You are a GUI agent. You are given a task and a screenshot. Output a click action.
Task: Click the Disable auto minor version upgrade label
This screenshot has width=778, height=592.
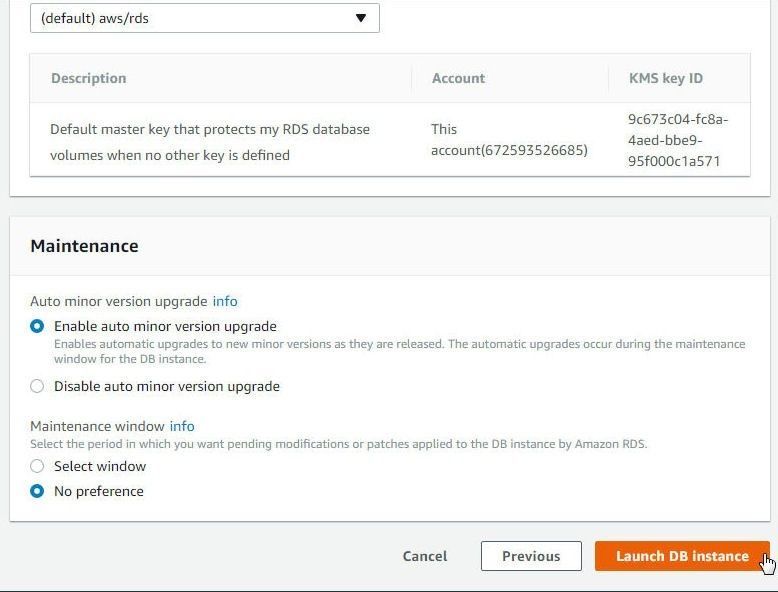coord(167,387)
